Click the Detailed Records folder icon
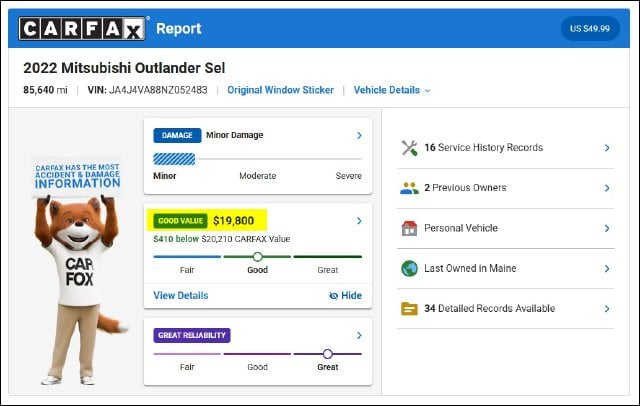640x406 pixels. pyautogui.click(x=409, y=308)
